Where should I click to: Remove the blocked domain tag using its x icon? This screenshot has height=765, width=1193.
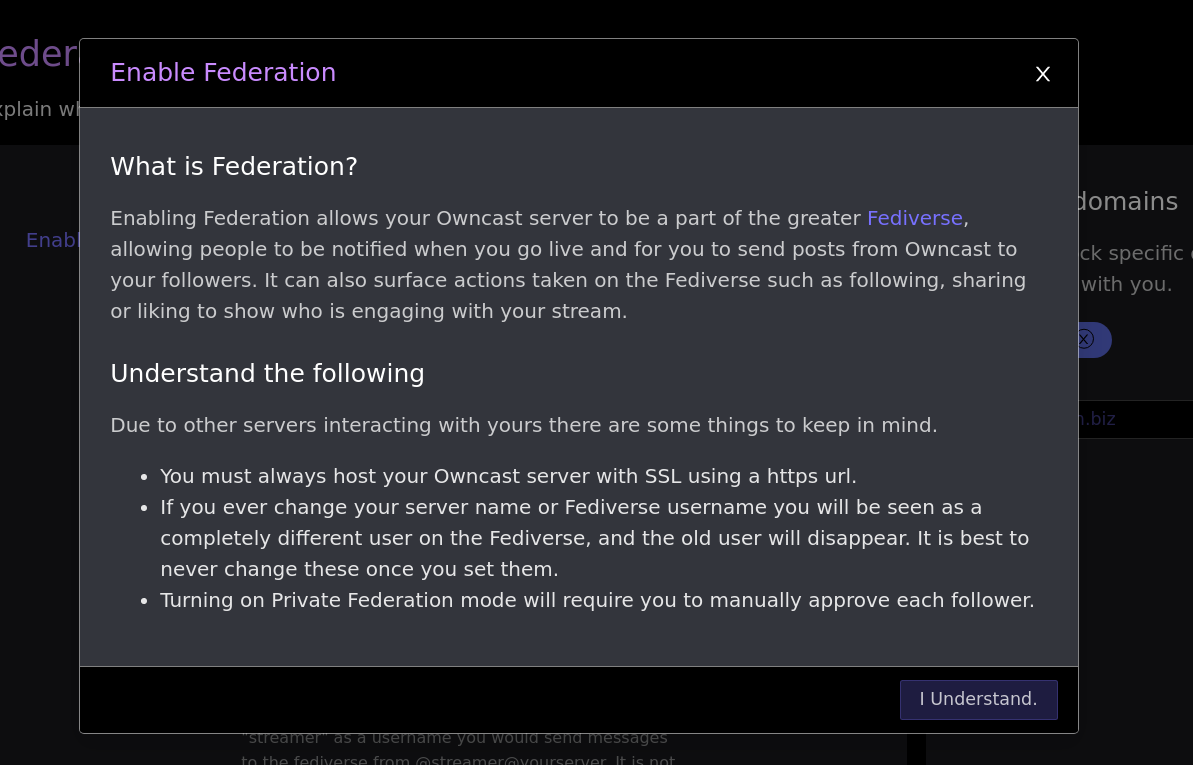point(1084,339)
